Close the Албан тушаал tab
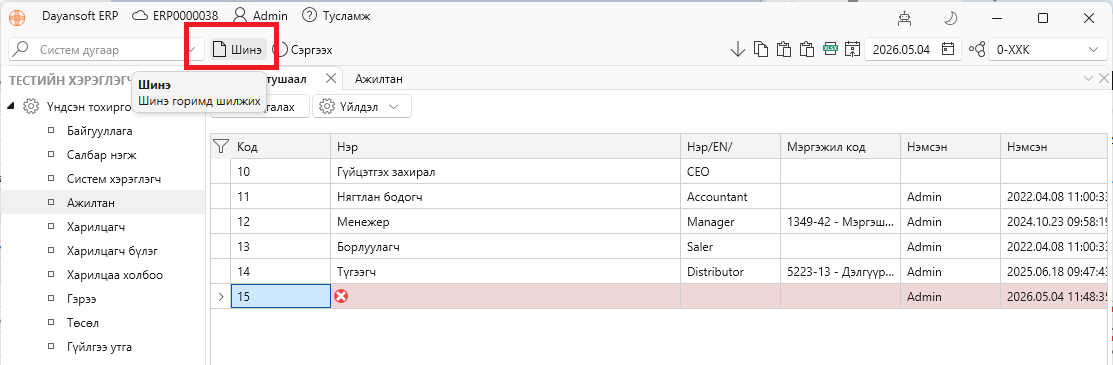1113x365 pixels. (330, 78)
